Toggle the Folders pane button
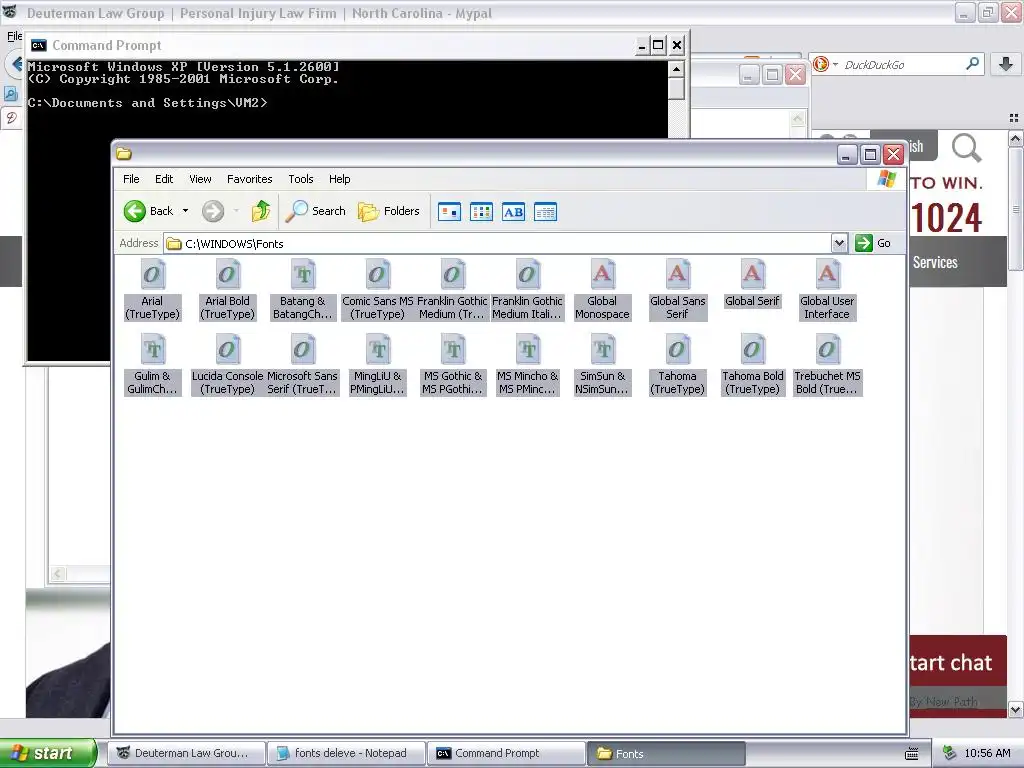The width and height of the screenshot is (1024, 768). (x=389, y=211)
